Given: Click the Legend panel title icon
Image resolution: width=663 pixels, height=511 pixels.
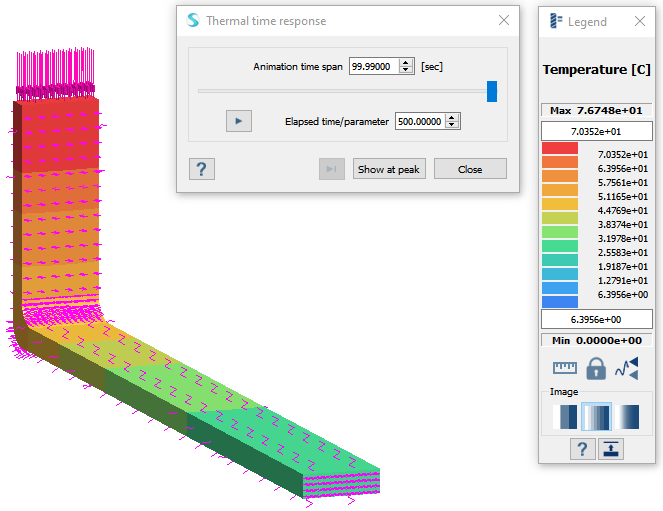Looking at the screenshot, I should (x=556, y=21).
